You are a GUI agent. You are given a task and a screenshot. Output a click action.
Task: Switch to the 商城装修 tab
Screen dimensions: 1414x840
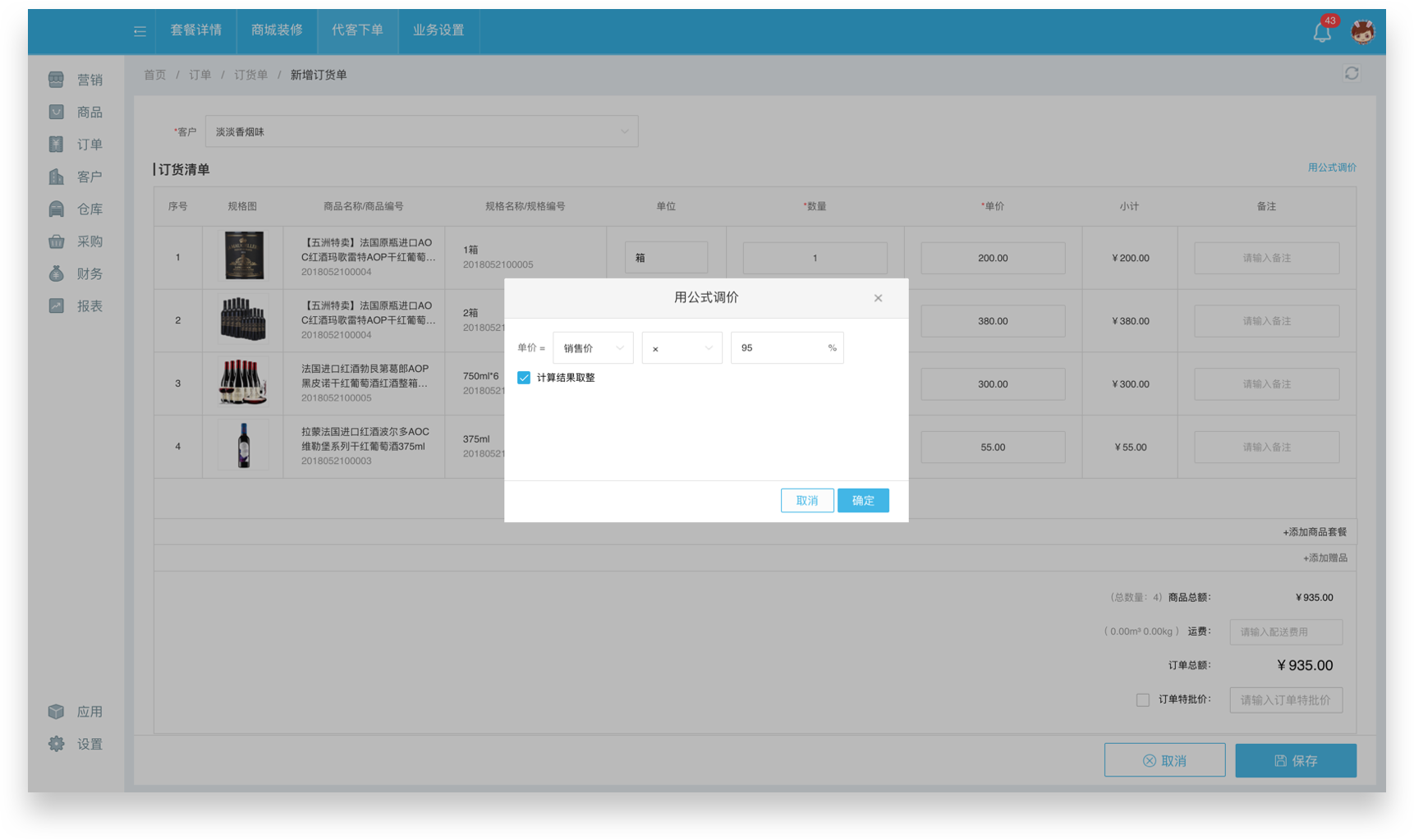[277, 30]
